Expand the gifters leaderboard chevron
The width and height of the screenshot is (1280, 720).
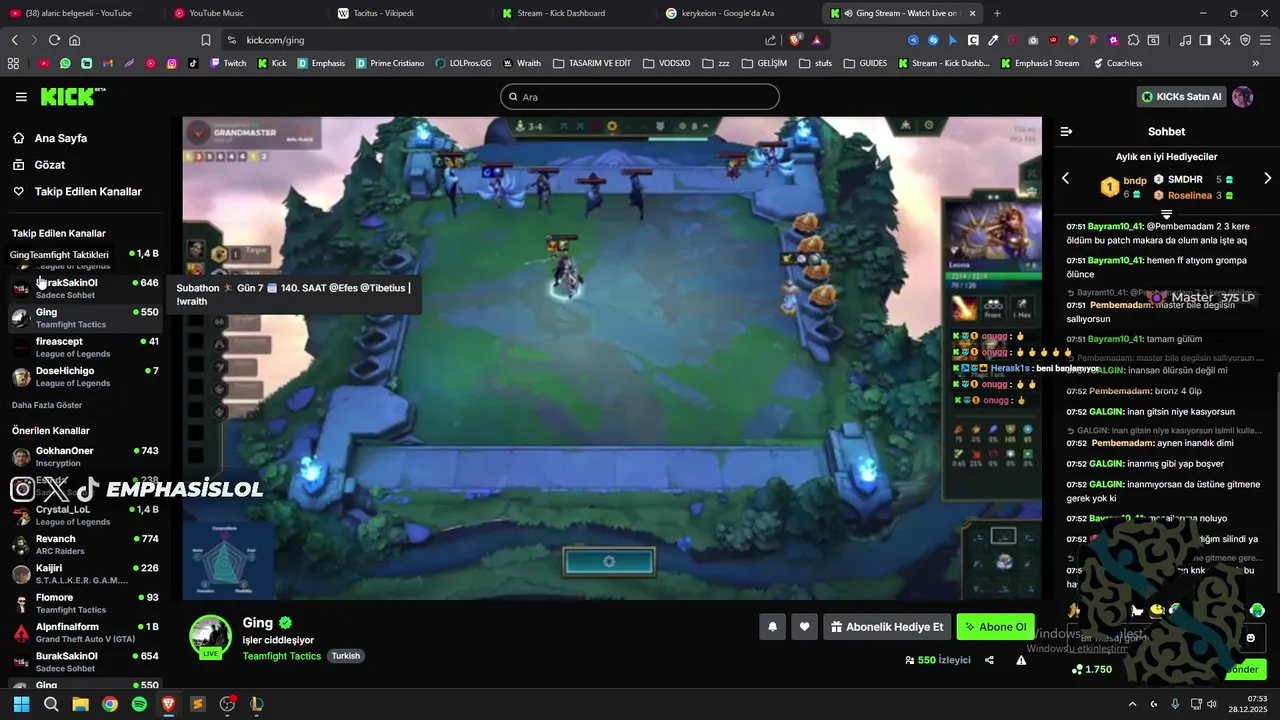tap(1166, 214)
